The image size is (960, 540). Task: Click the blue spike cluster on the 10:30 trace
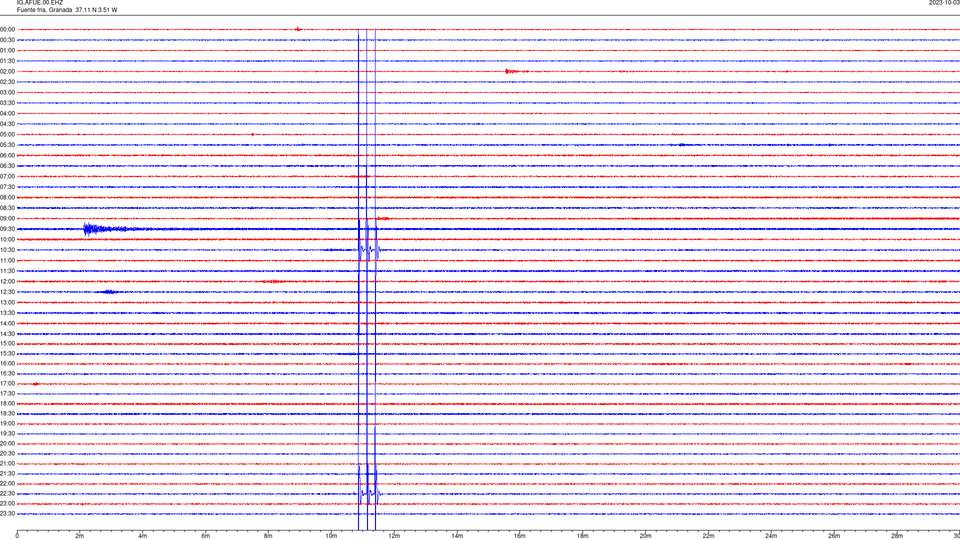pyautogui.click(x=369, y=250)
